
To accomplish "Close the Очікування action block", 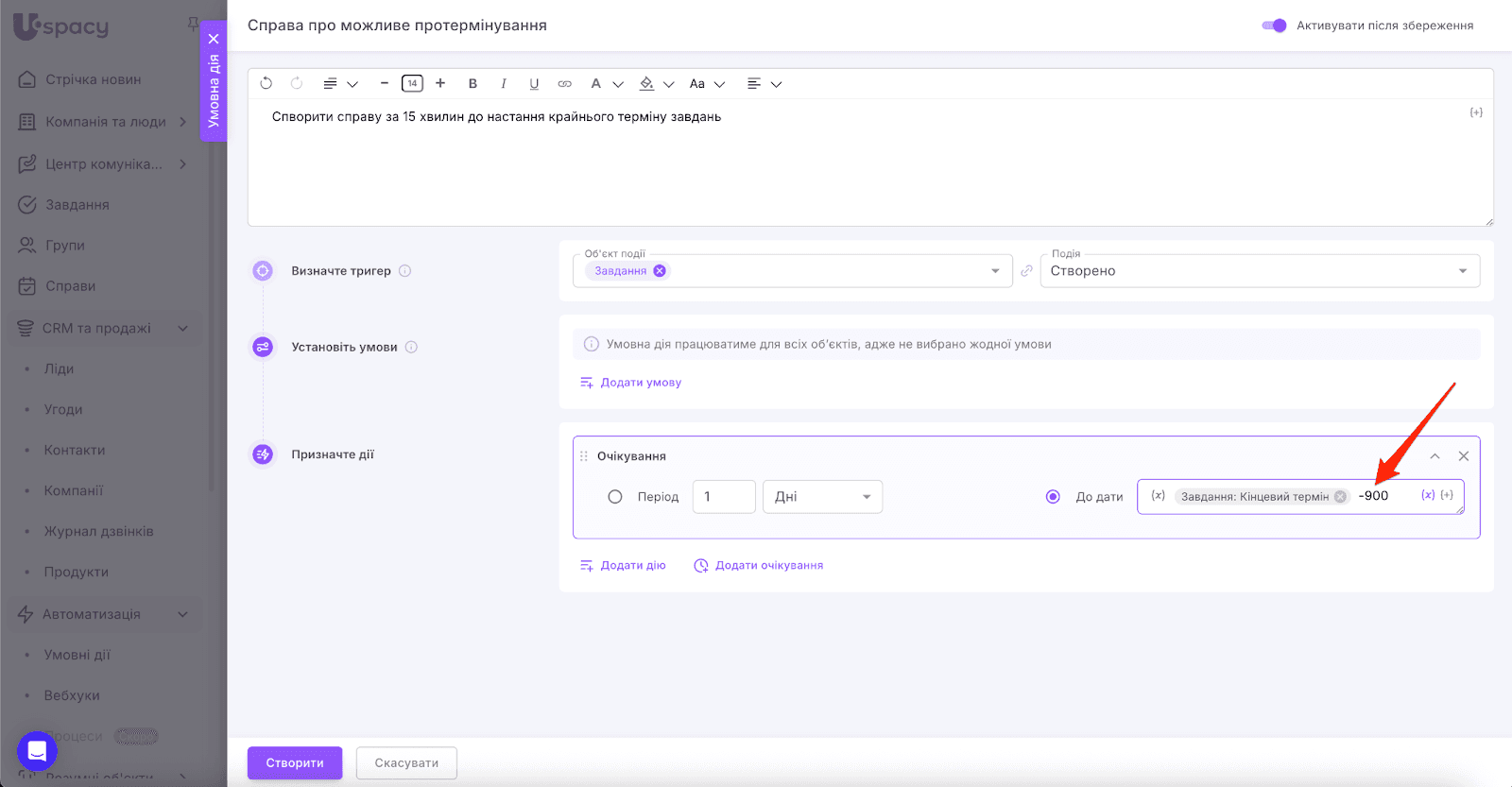I will pos(1463,456).
